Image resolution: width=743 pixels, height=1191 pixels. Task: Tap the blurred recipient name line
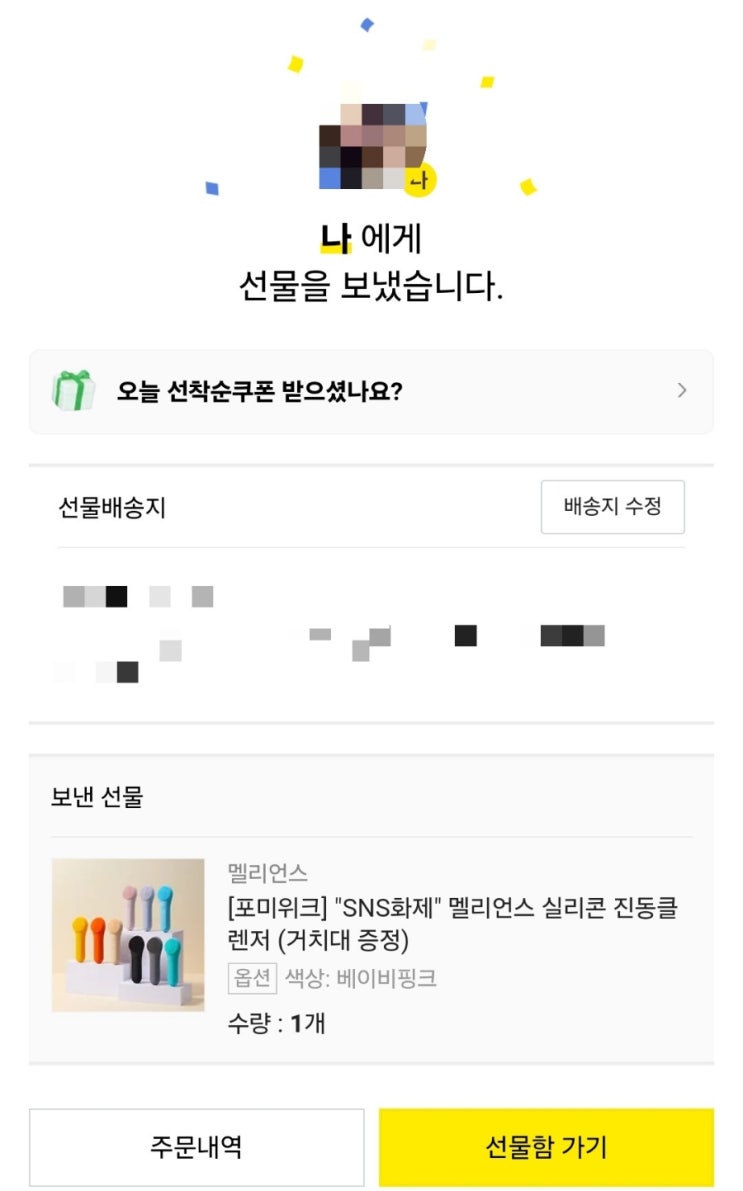pos(138,596)
